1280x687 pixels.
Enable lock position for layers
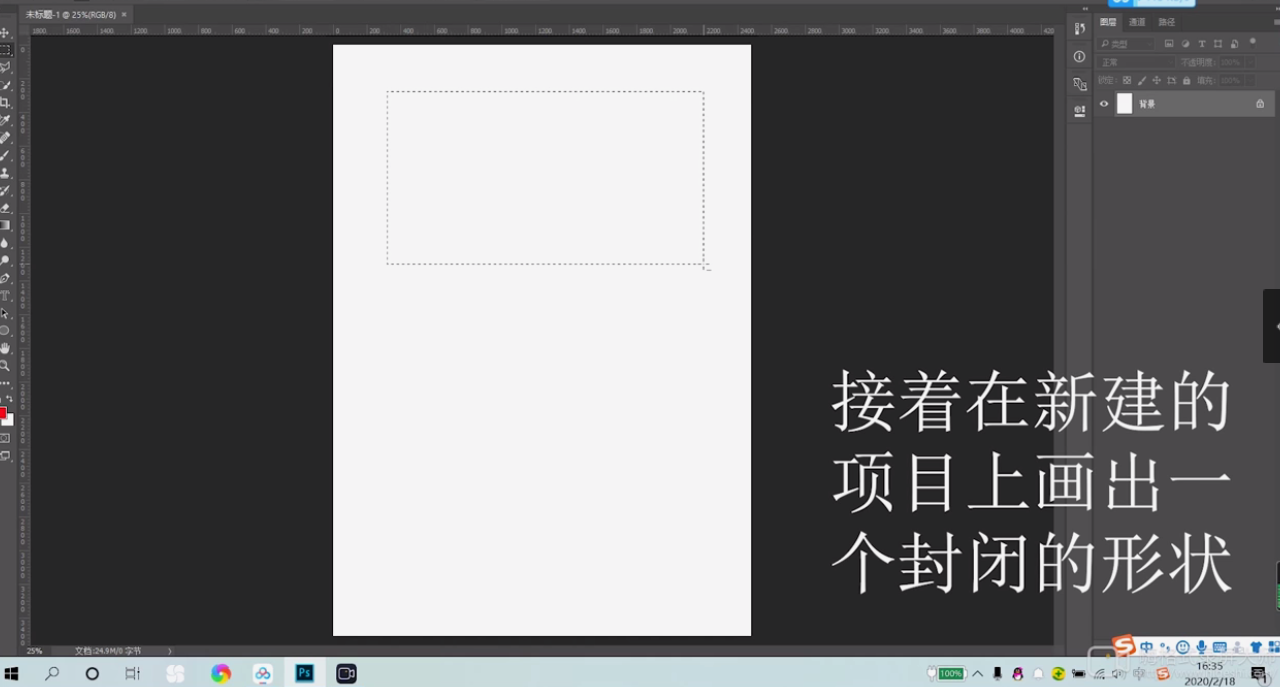click(x=1157, y=80)
